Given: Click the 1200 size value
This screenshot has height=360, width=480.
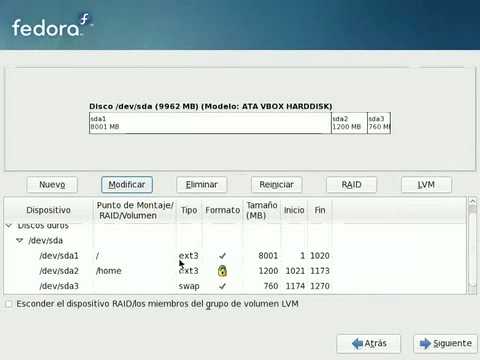Looking at the screenshot, I should [268, 271].
